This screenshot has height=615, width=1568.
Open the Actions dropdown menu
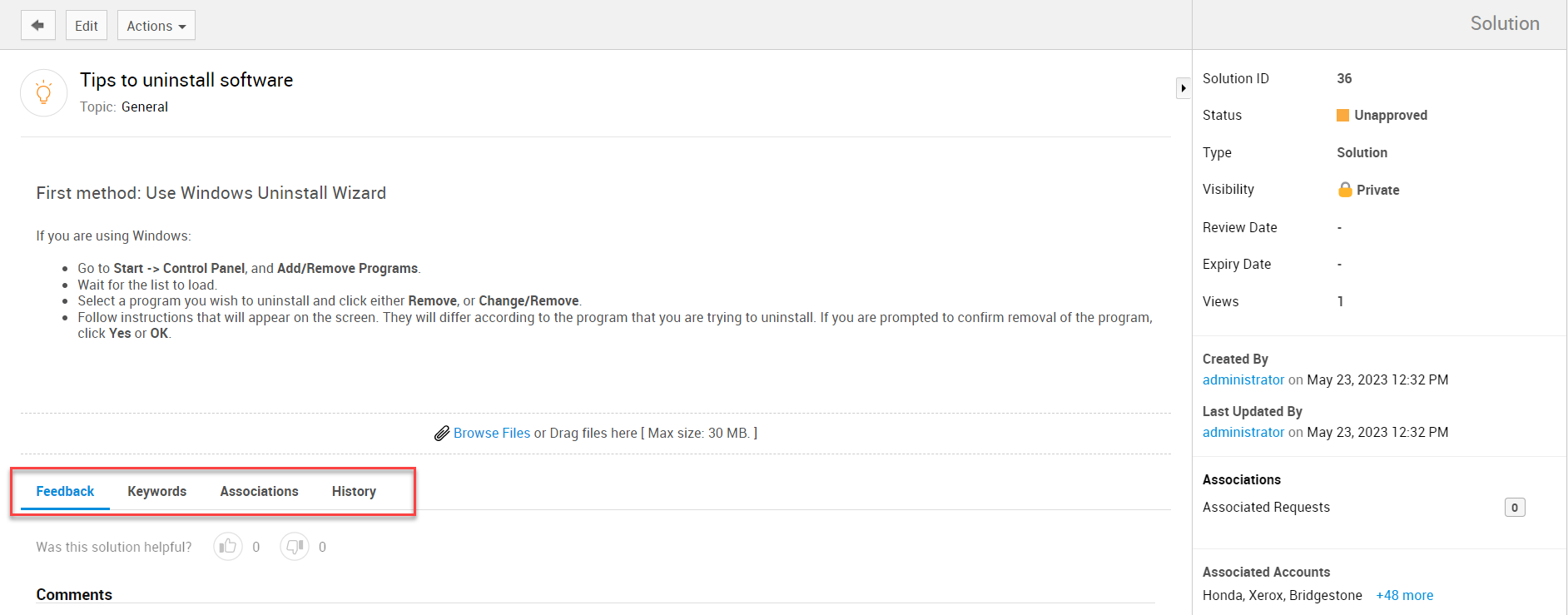156,25
